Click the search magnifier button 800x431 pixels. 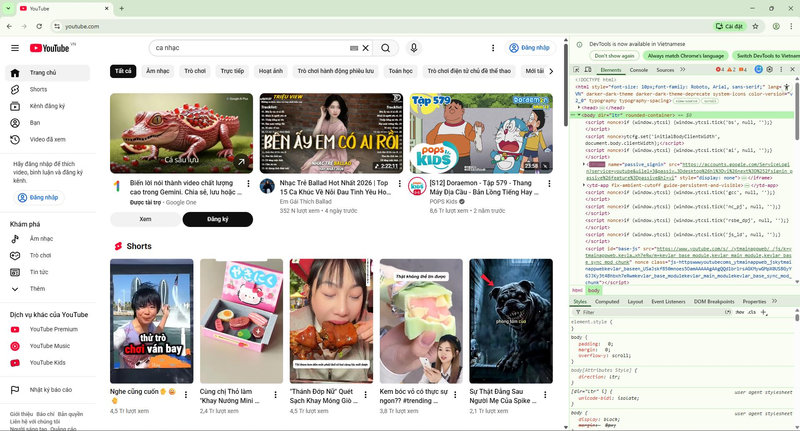[x=386, y=48]
